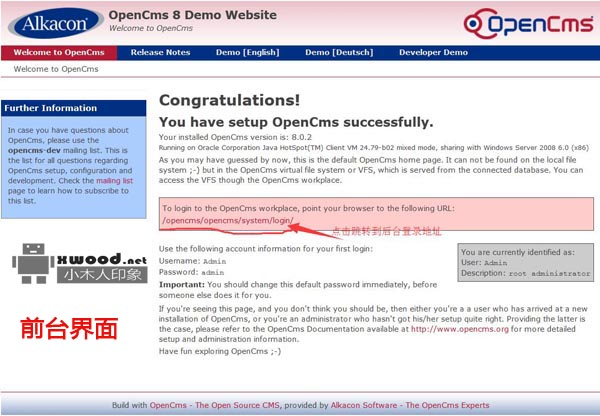Image resolution: width=600 pixels, height=416 pixels.
Task: Follow the /opencms/opencms/system/login/ link
Action: pyautogui.click(x=228, y=220)
